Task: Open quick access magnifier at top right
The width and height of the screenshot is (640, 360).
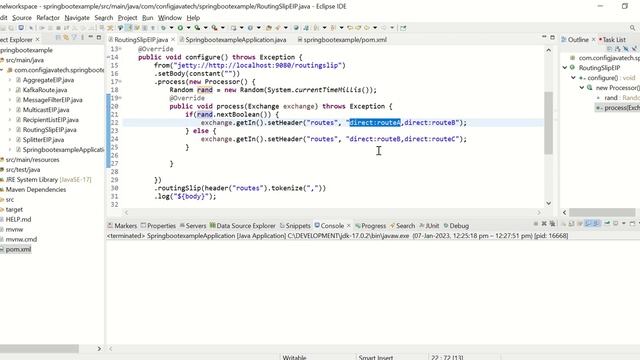Action: pos(633,28)
